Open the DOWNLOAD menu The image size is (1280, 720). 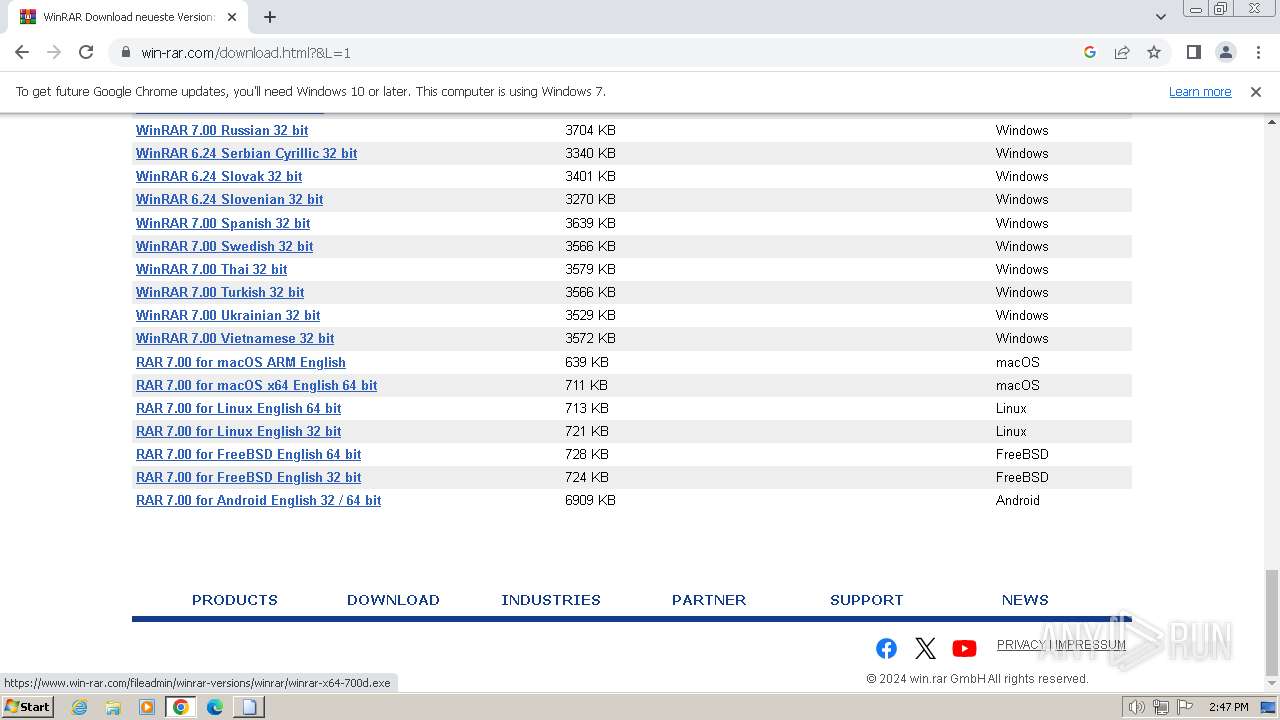(393, 600)
